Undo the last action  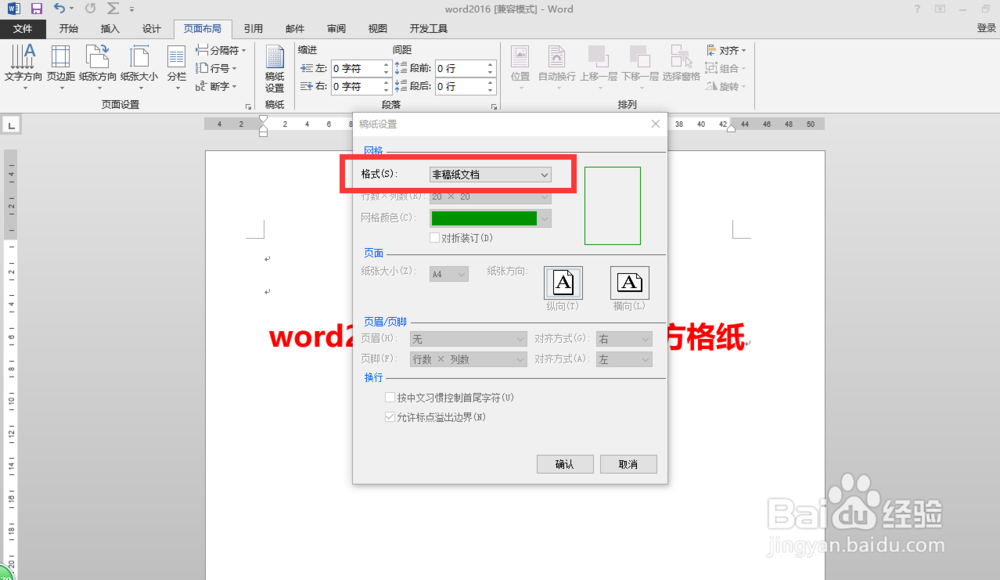[x=59, y=8]
